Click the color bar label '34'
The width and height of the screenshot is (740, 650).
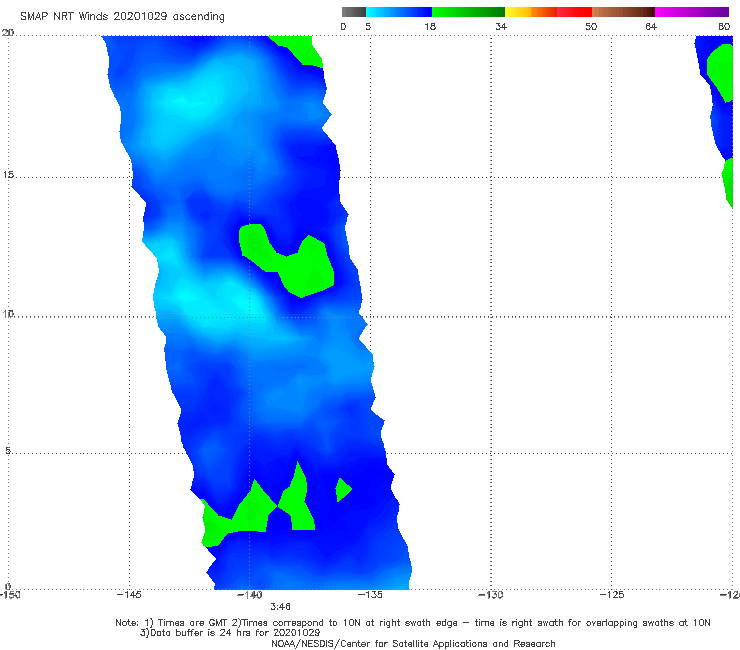pos(501,26)
